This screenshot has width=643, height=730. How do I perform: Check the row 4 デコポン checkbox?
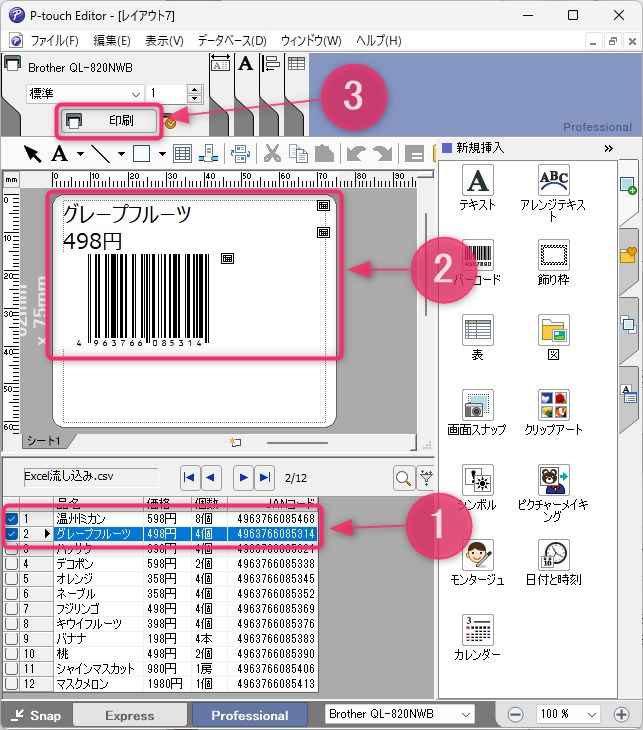(11, 564)
